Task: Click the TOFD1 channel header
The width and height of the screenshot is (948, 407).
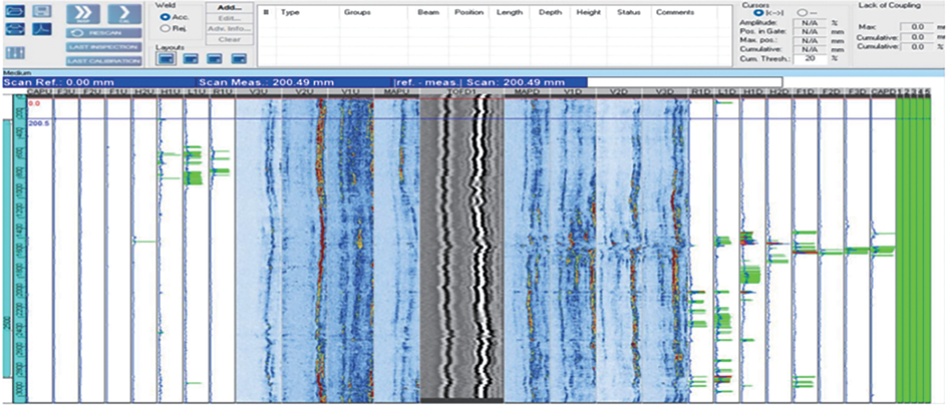Action: 461,92
